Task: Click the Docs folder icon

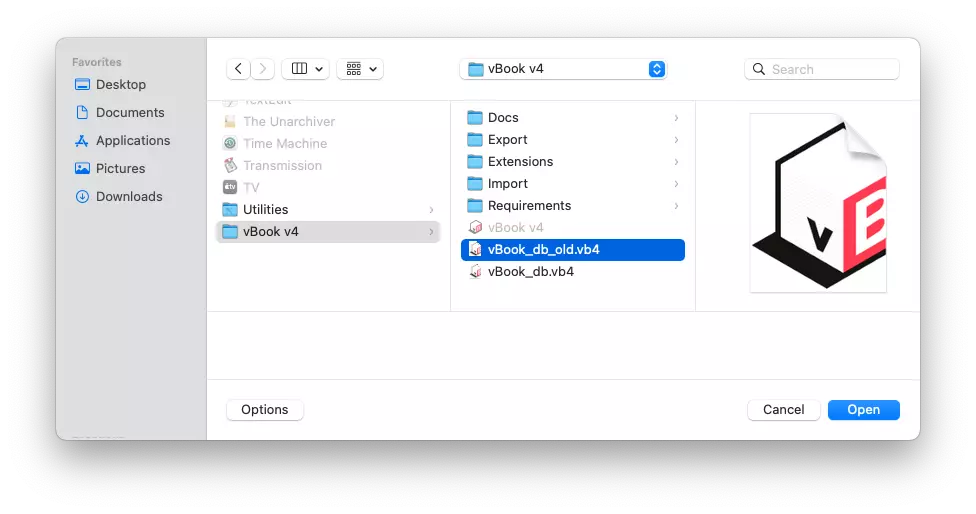Action: coord(475,118)
